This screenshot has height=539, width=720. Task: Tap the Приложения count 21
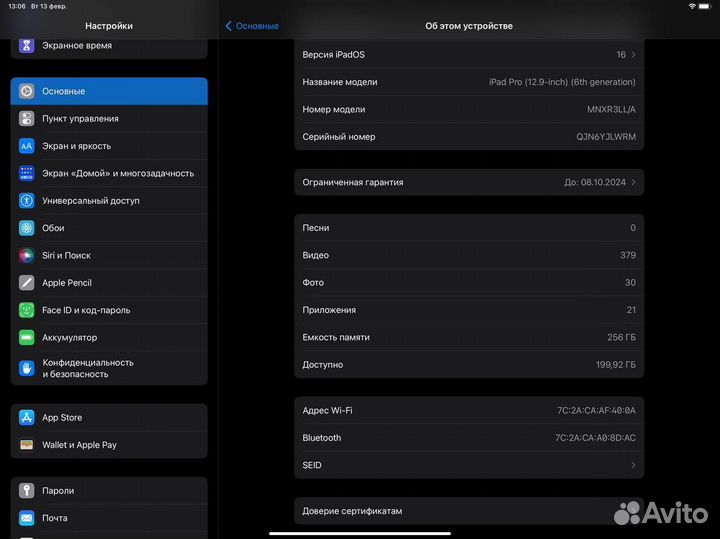coord(631,310)
